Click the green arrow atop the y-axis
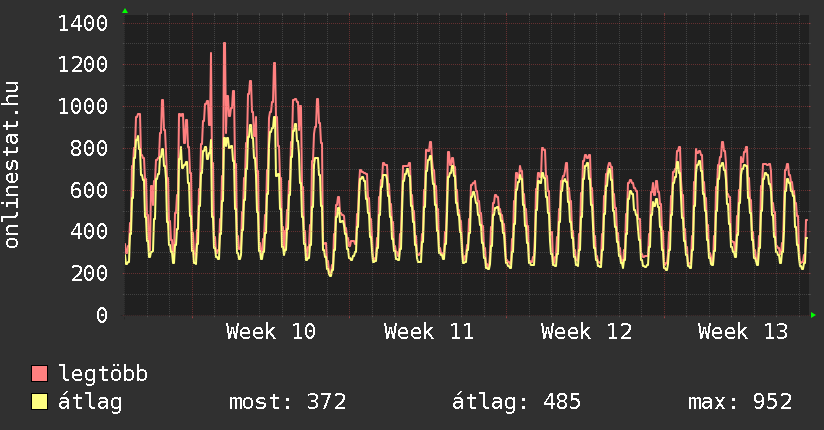The width and height of the screenshot is (824, 430). [124, 11]
